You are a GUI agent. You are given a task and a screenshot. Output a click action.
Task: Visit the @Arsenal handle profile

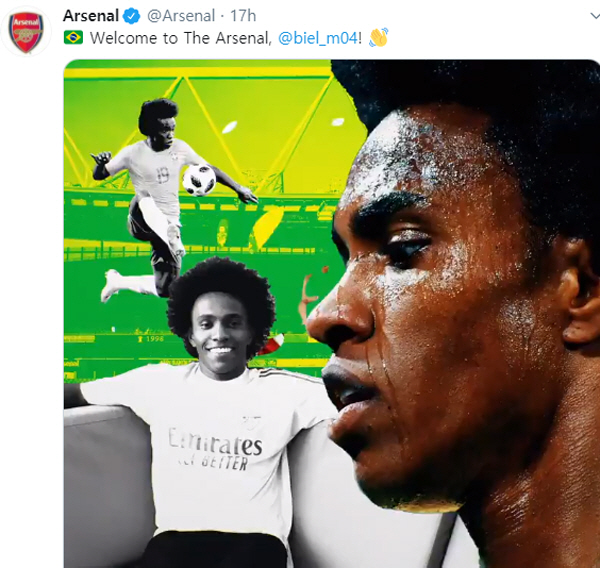coord(181,16)
